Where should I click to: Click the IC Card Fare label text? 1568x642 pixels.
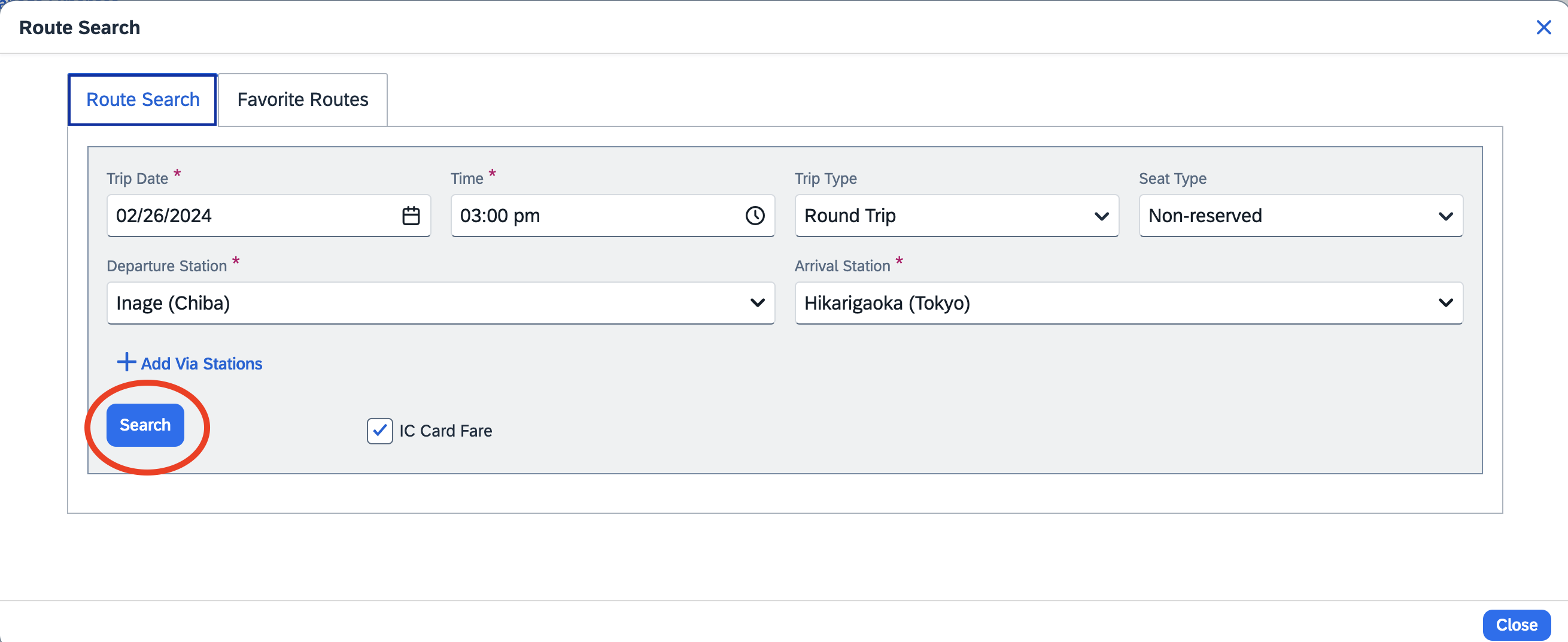click(x=446, y=431)
